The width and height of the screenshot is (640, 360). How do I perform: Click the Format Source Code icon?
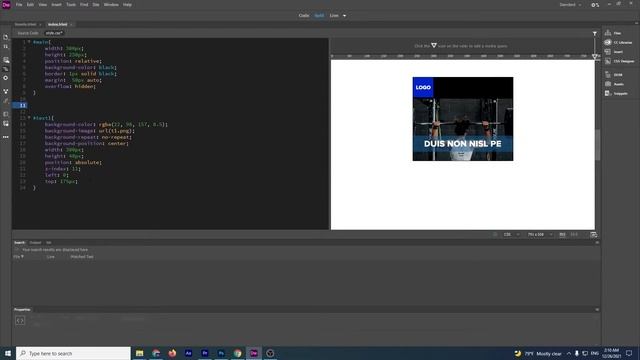click(x=6, y=101)
